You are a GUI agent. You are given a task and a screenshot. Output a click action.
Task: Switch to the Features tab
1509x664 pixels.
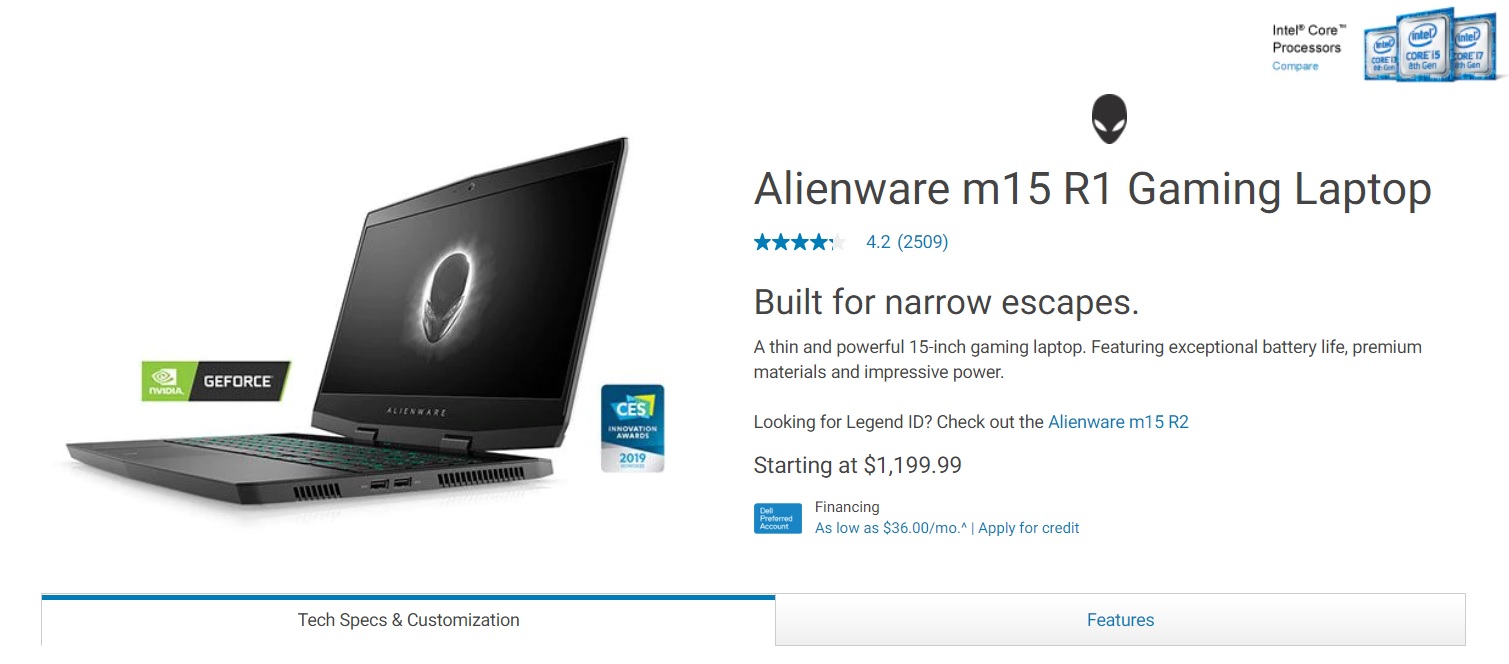point(1120,620)
